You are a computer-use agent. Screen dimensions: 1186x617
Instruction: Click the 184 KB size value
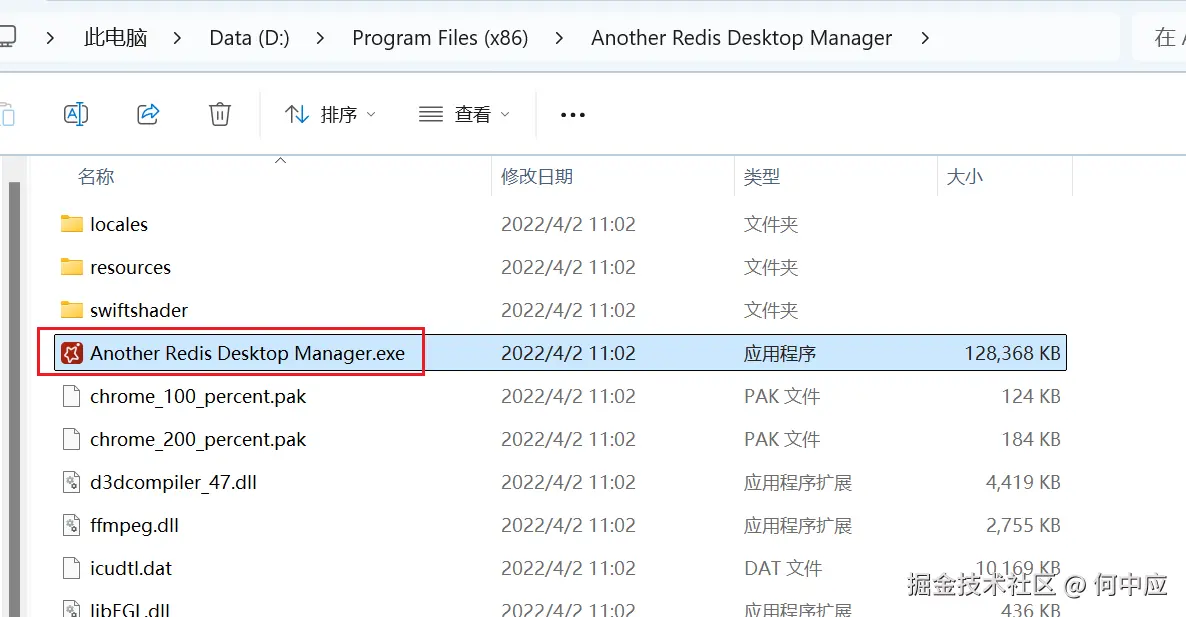[x=1031, y=439]
